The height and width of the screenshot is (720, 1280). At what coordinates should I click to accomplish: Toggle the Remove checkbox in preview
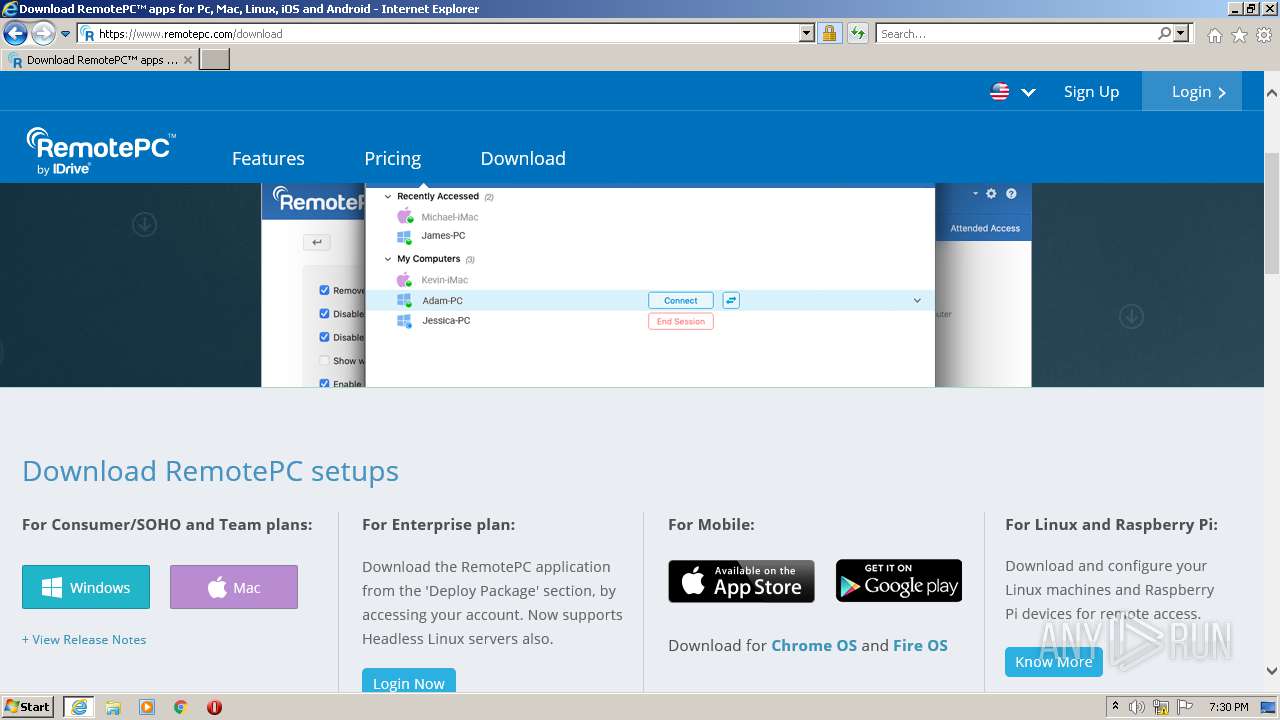(x=324, y=290)
